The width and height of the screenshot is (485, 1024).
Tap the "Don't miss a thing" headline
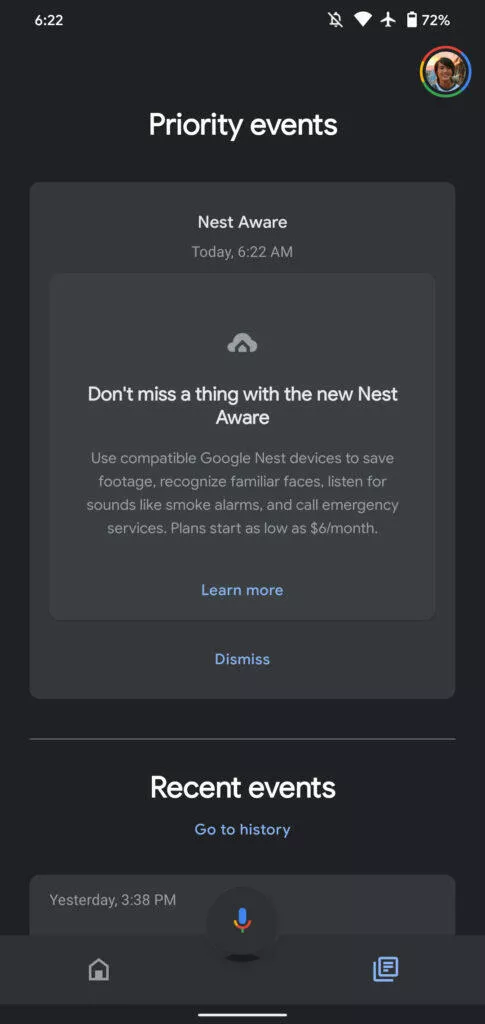242,405
